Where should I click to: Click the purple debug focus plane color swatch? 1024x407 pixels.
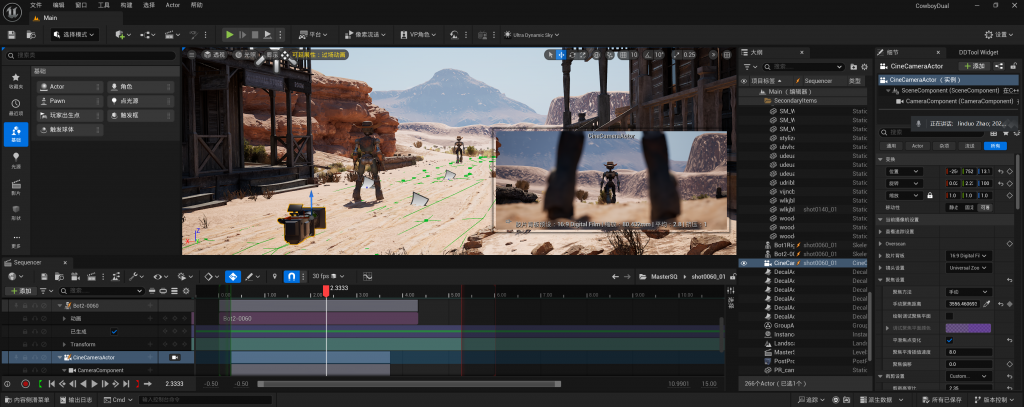point(967,328)
